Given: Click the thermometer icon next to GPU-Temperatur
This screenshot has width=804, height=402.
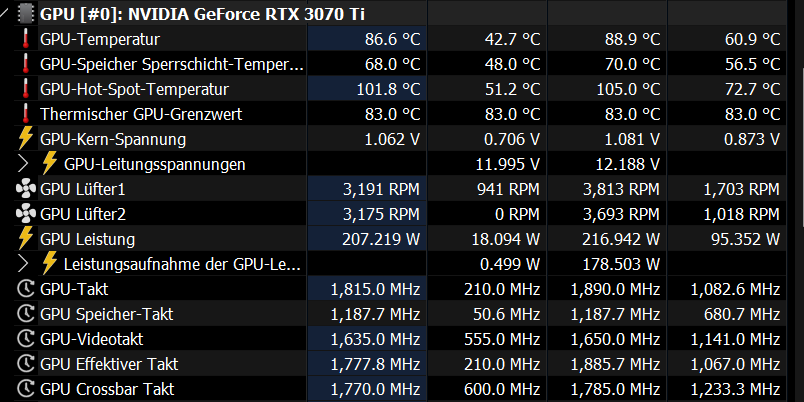Looking at the screenshot, I should click(26, 39).
